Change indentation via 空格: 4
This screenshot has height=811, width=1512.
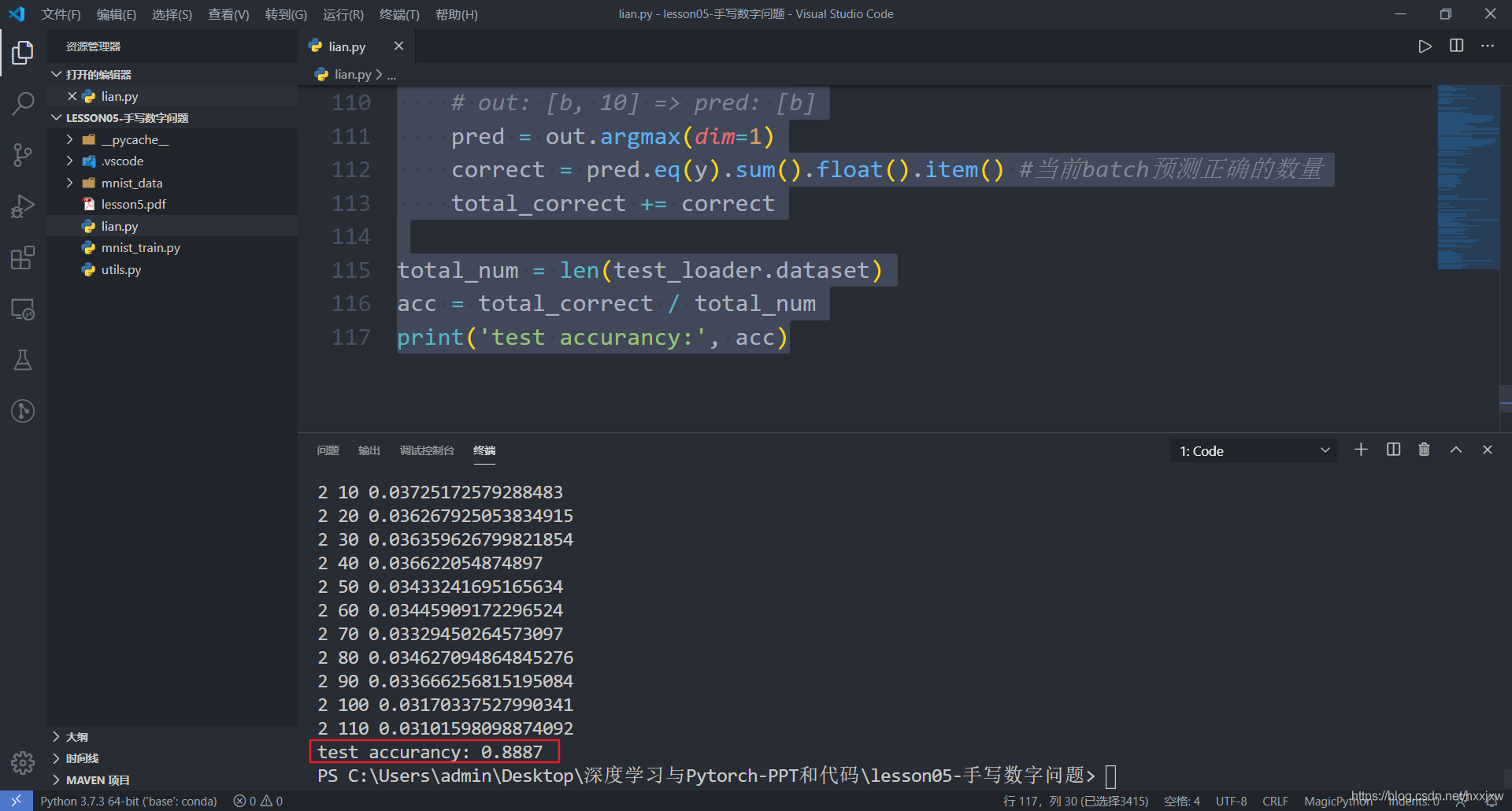[x=1182, y=801]
